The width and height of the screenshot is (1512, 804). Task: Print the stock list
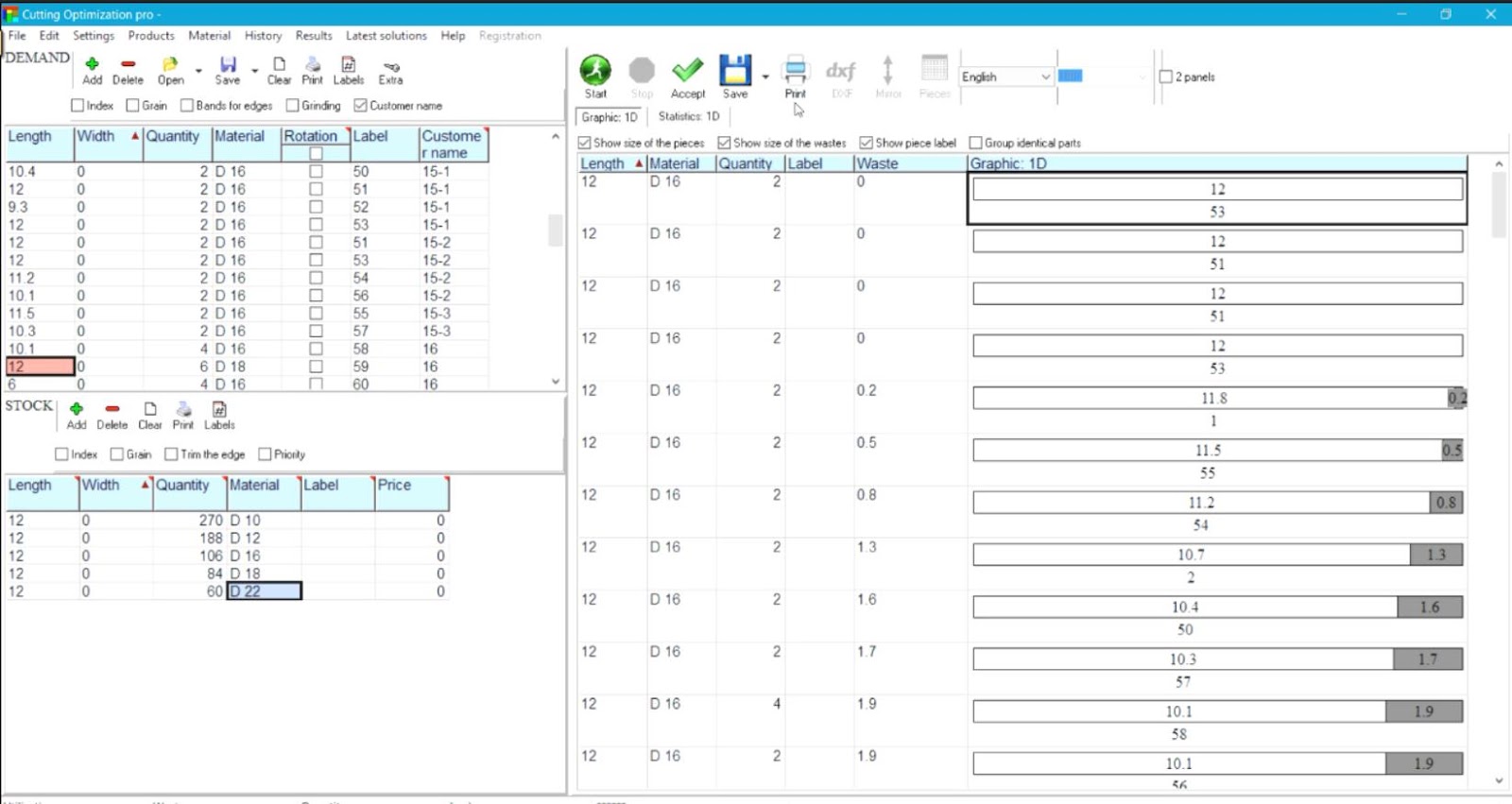(x=183, y=416)
